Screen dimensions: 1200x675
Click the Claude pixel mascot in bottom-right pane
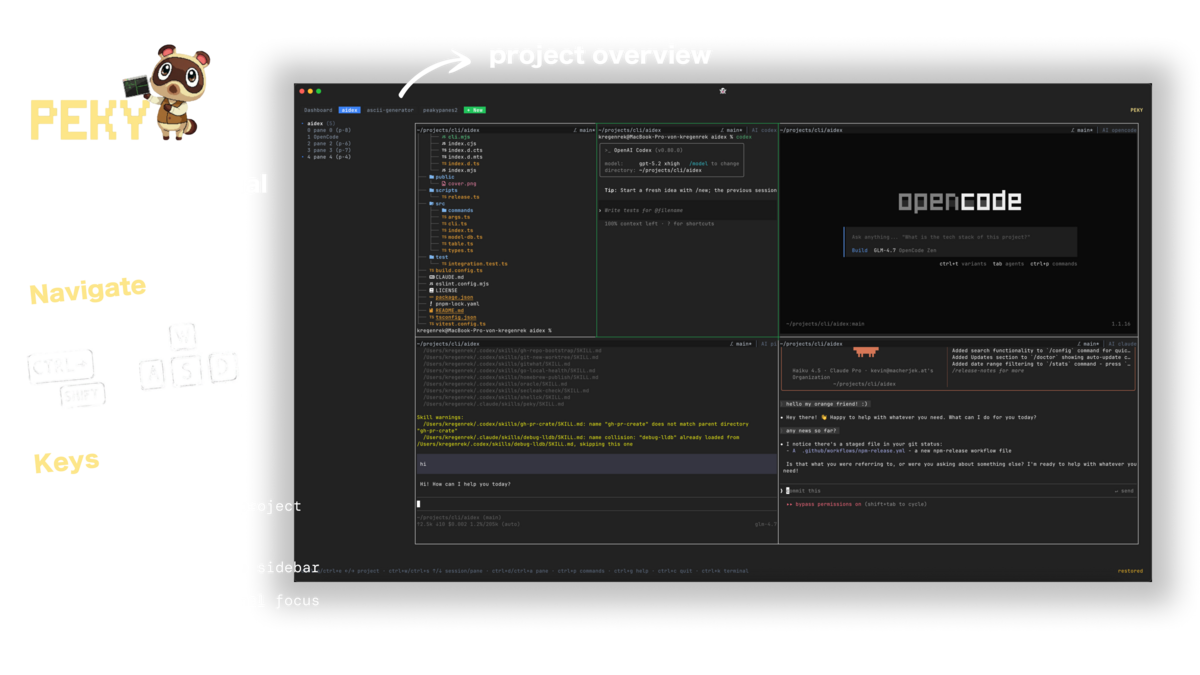click(x=865, y=352)
